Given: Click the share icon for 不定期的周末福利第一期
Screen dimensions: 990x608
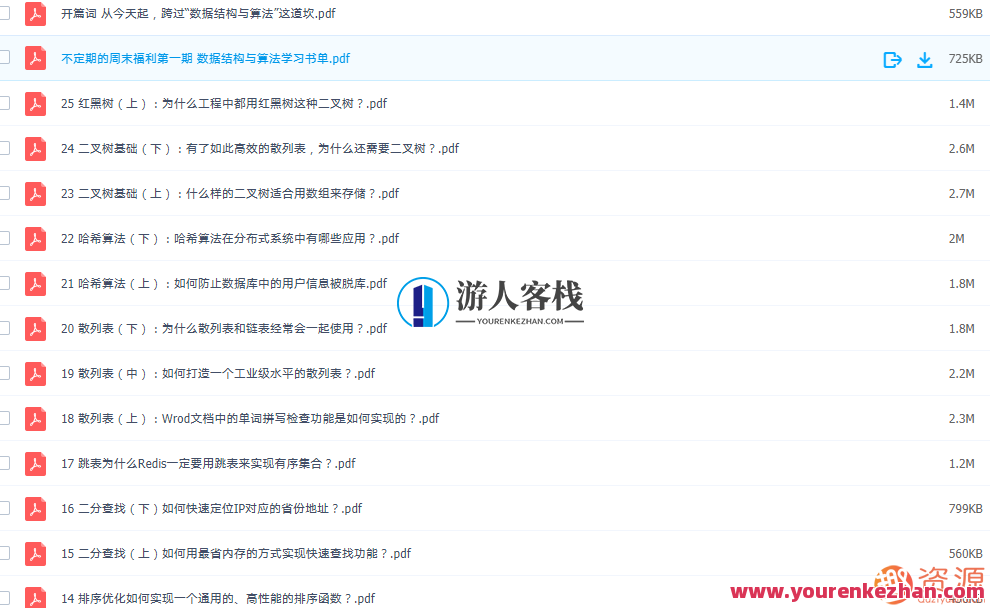Looking at the screenshot, I should click(x=892, y=59).
